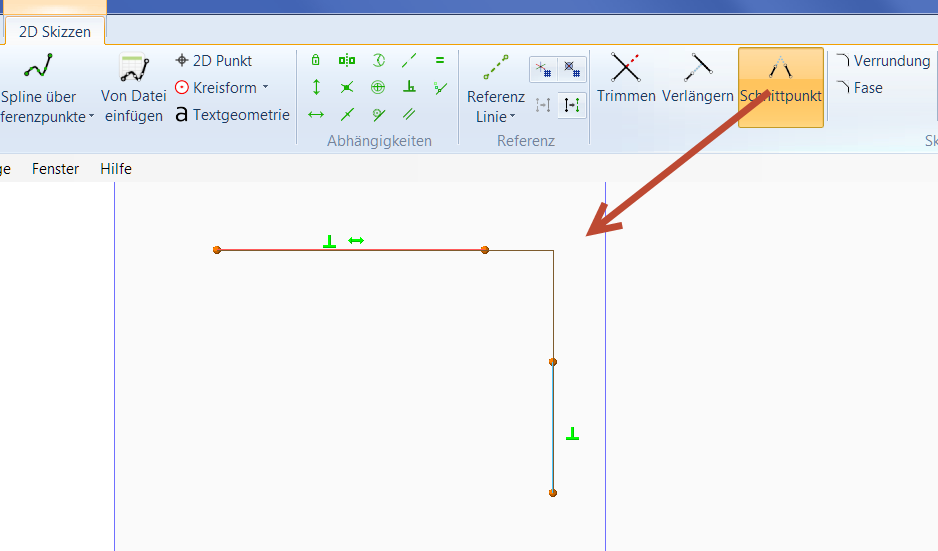The width and height of the screenshot is (938, 551).
Task: Select the teal vertical sketch line
Action: (x=553, y=427)
